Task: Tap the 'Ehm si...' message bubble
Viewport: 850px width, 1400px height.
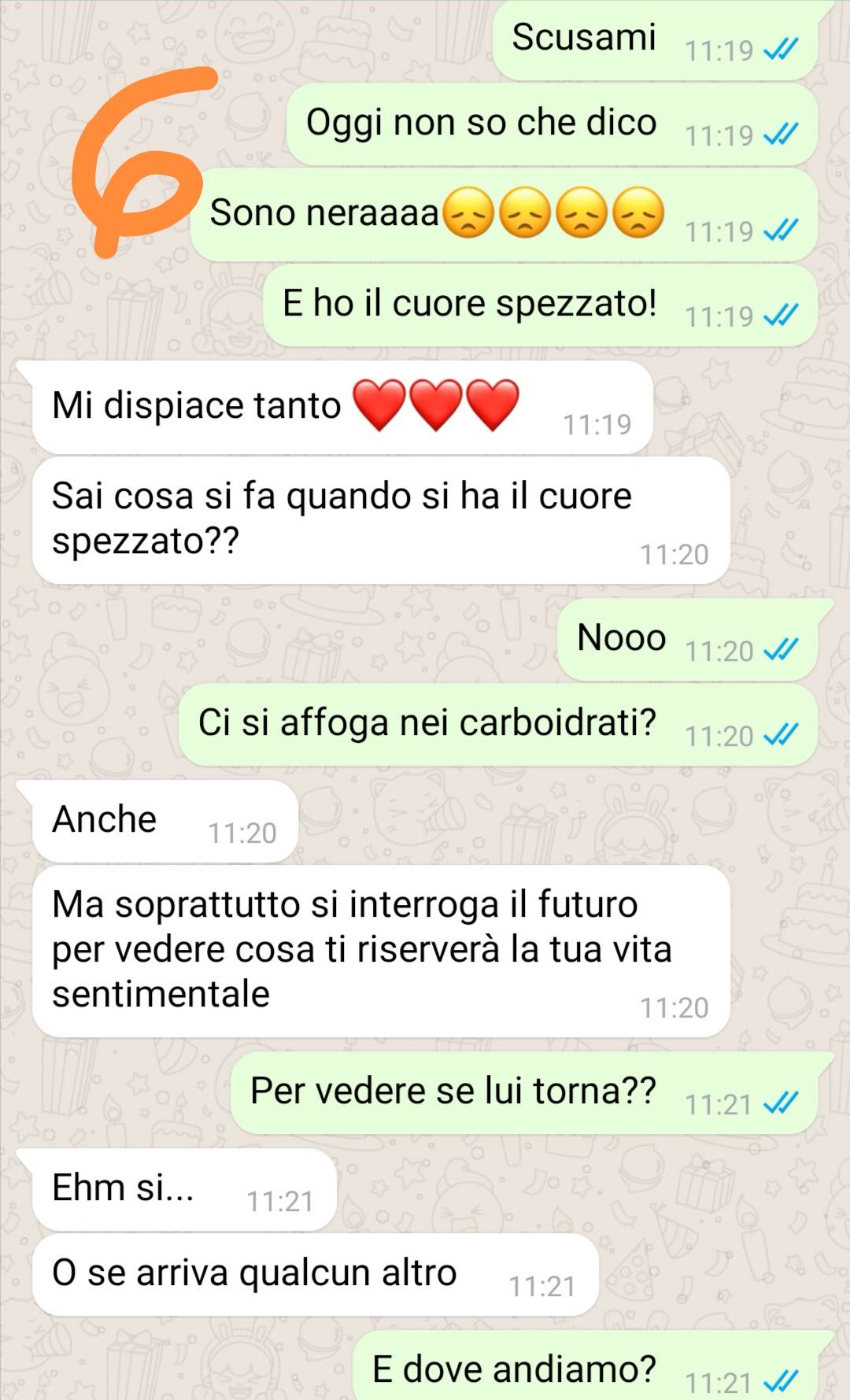Action: (x=183, y=1189)
